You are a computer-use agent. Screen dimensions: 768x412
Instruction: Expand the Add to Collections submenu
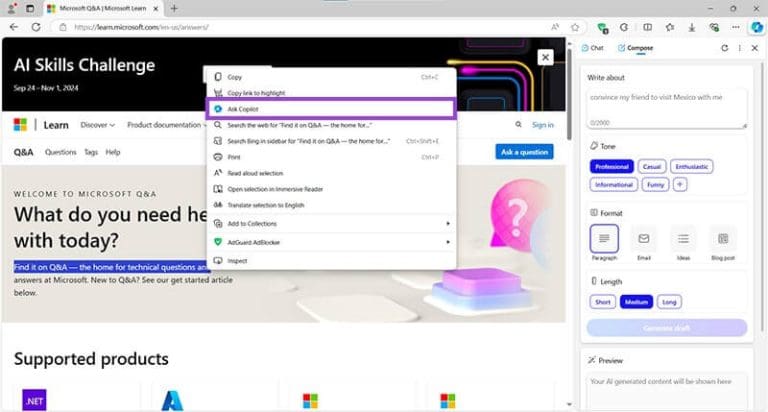tap(332, 224)
